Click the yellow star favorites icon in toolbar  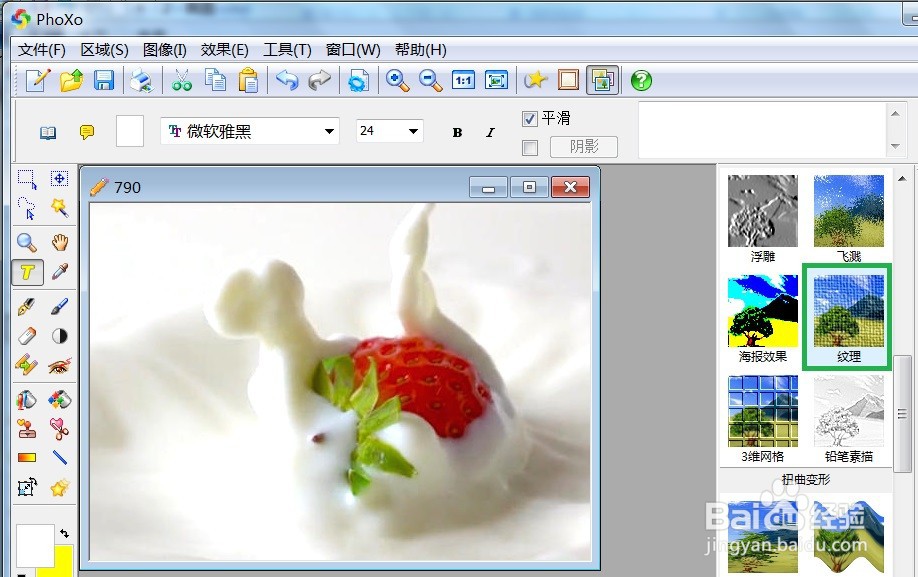[x=535, y=80]
